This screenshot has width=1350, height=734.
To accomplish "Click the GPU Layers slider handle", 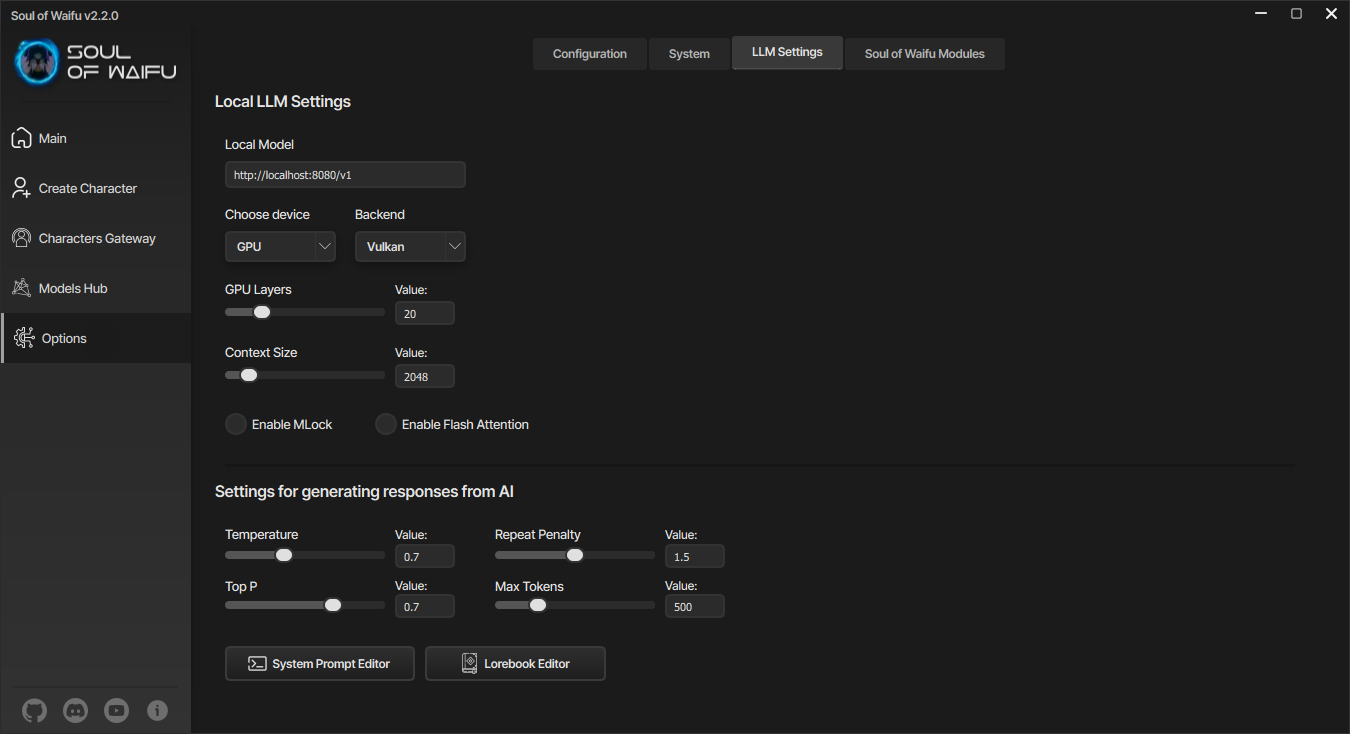I will click(262, 312).
